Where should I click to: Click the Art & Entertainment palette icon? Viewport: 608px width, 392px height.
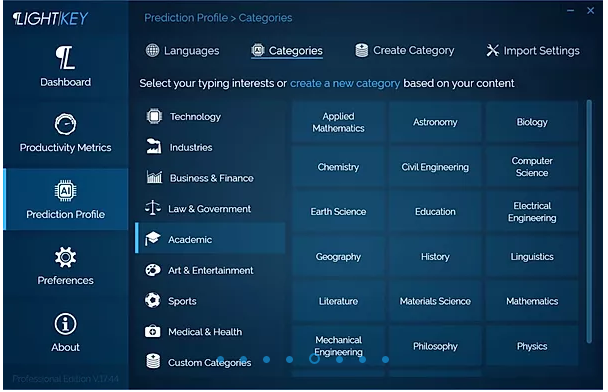click(x=152, y=270)
